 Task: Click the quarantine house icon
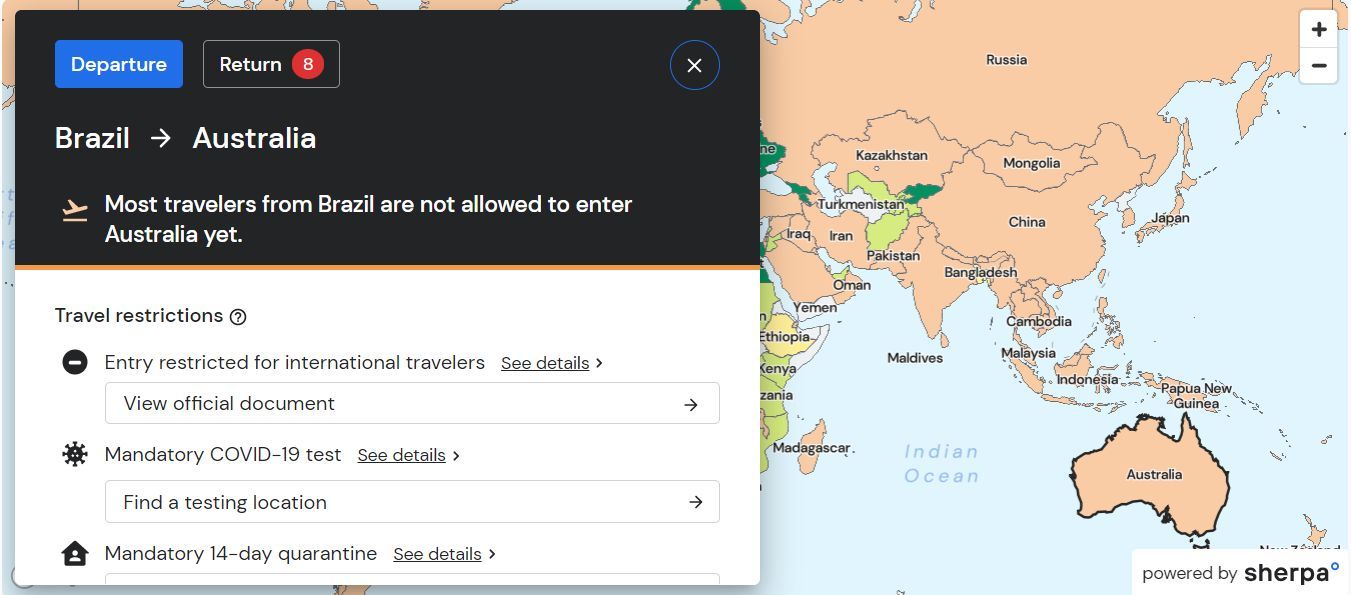[x=75, y=553]
